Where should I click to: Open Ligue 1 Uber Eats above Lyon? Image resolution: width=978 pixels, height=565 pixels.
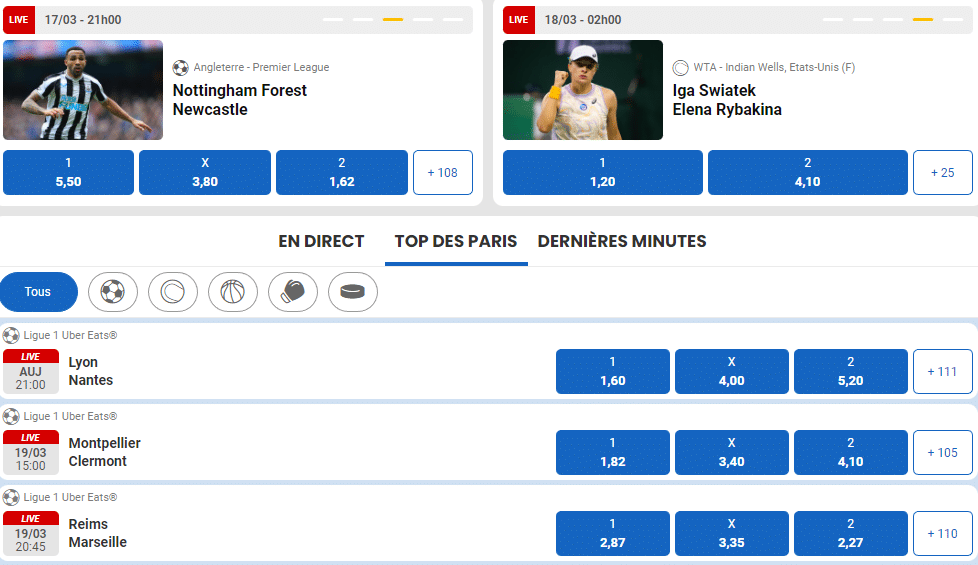[70, 336]
